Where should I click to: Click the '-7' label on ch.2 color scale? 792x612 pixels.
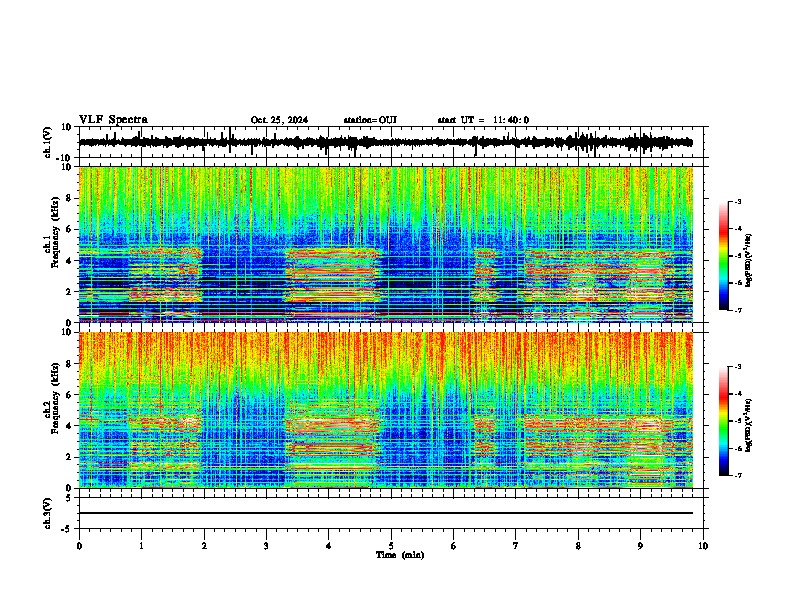tap(738, 475)
